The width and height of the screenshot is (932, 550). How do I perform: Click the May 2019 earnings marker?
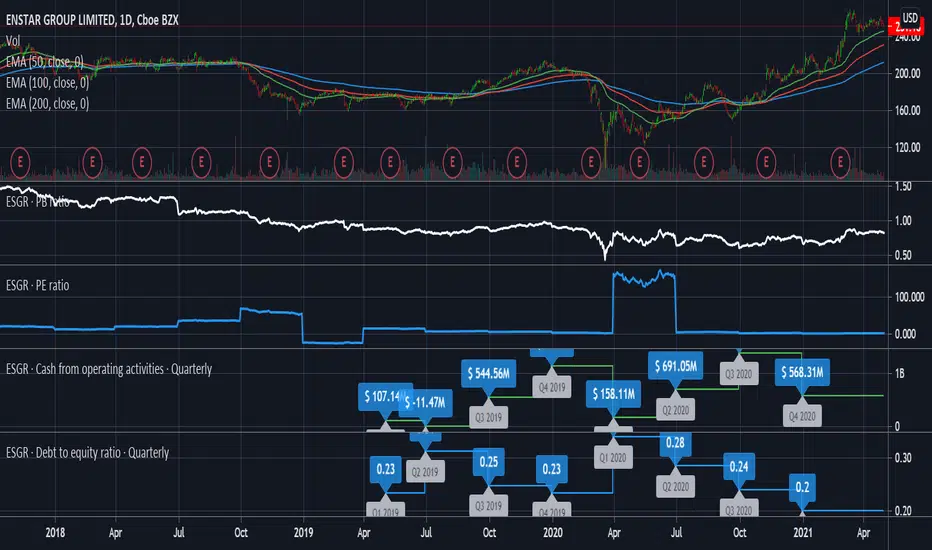[390, 162]
